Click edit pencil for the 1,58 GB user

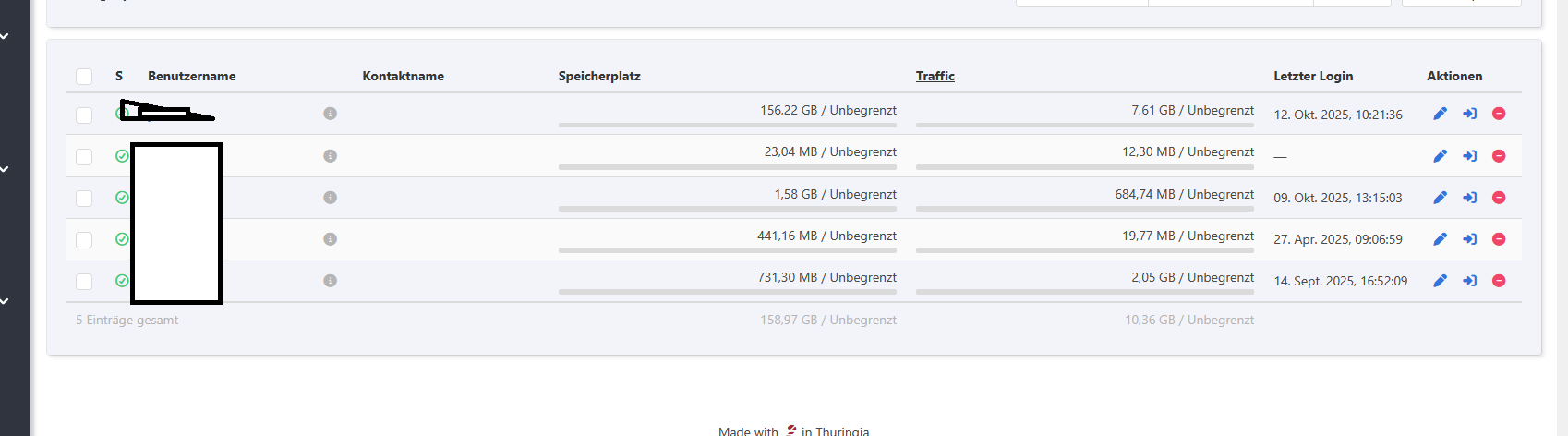[x=1440, y=198]
